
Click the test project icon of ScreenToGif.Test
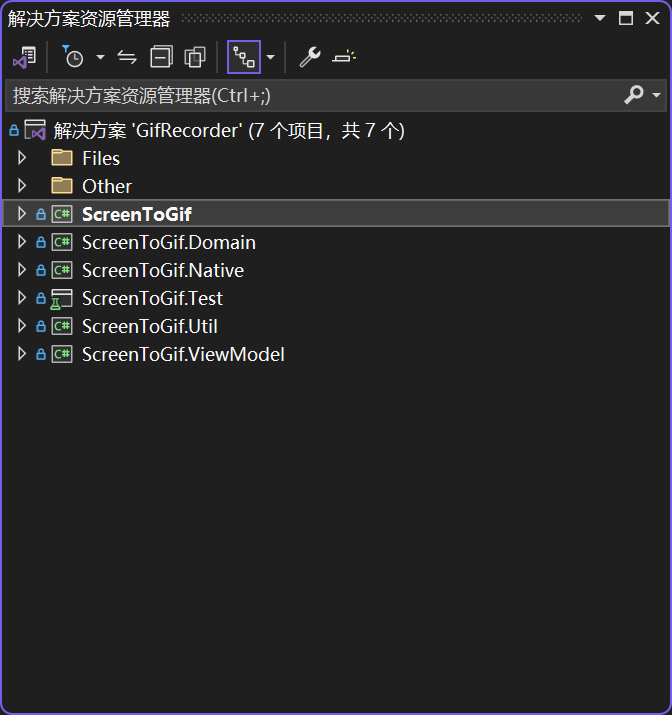(62, 299)
